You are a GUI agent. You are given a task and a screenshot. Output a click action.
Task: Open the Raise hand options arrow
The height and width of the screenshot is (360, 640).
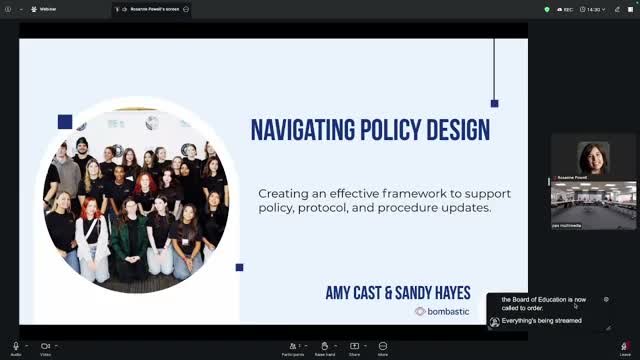tap(336, 346)
